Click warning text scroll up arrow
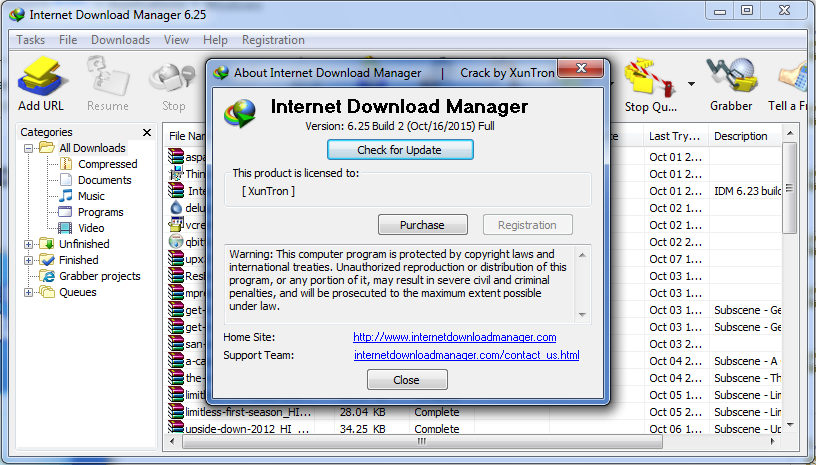 tap(582, 255)
